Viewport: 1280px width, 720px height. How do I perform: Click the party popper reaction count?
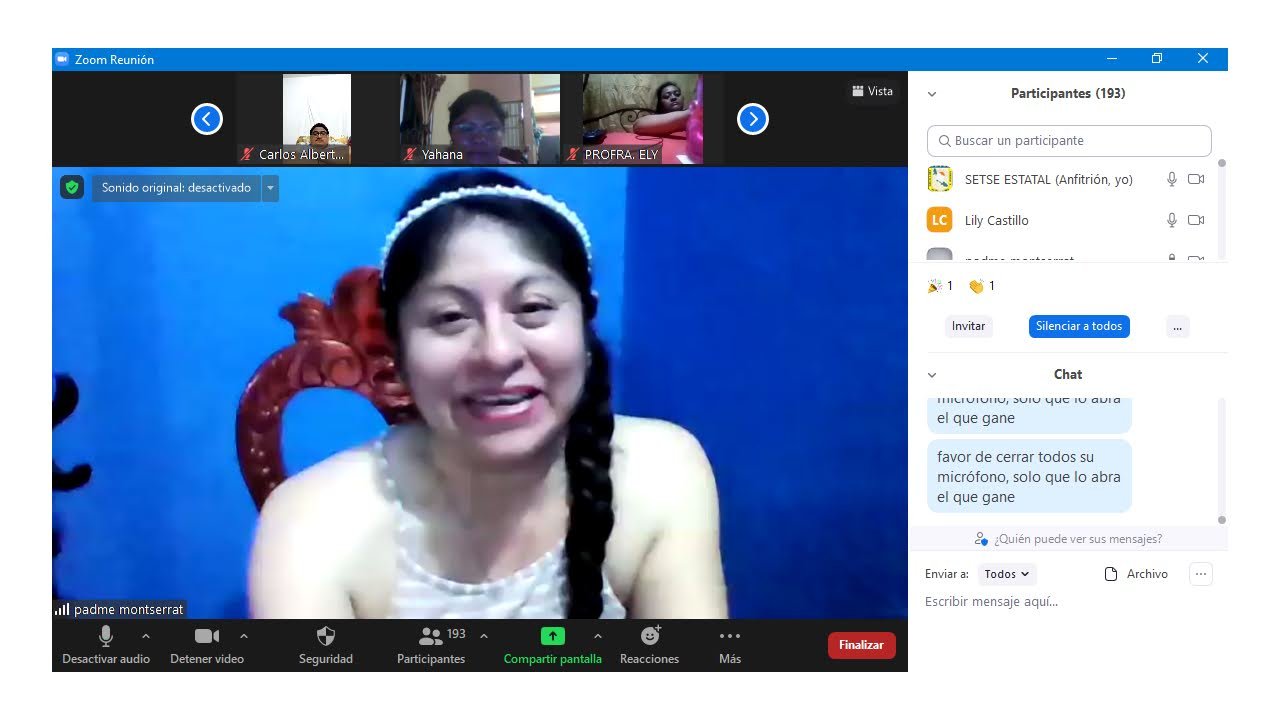pos(940,286)
